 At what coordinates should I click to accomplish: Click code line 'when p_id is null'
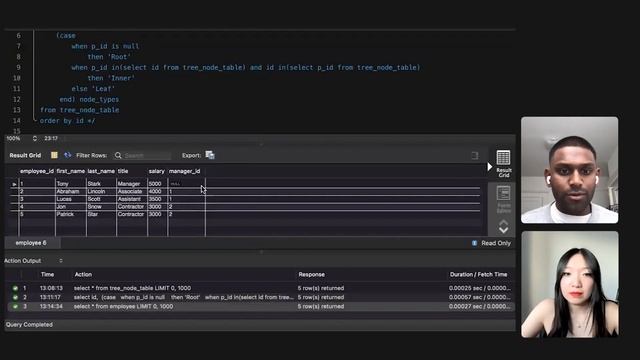[105, 46]
